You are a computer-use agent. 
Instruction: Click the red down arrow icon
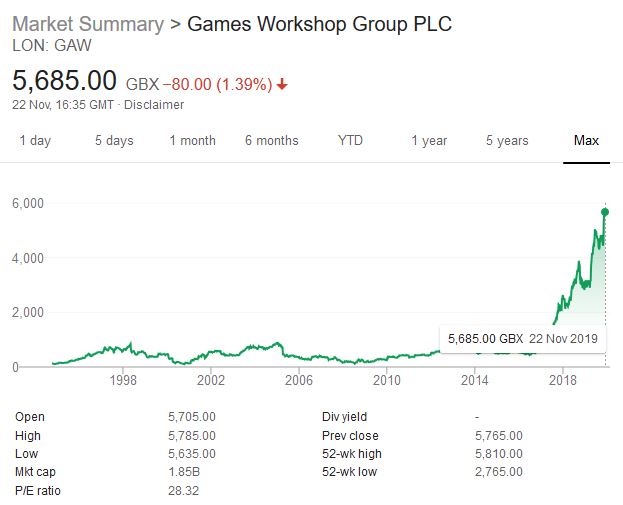click(x=282, y=84)
